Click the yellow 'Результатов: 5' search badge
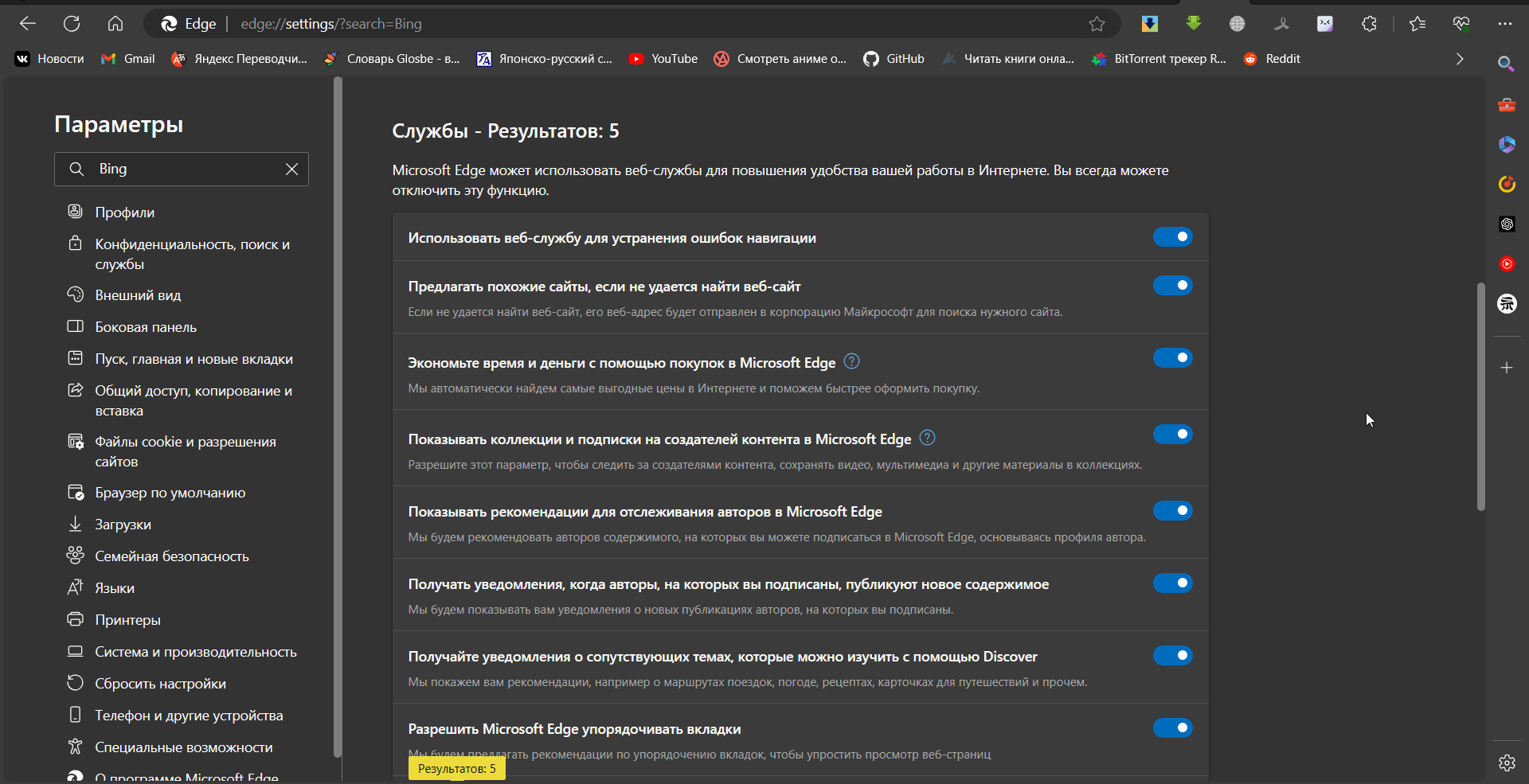Screen dimensions: 1529x784 point(457,769)
